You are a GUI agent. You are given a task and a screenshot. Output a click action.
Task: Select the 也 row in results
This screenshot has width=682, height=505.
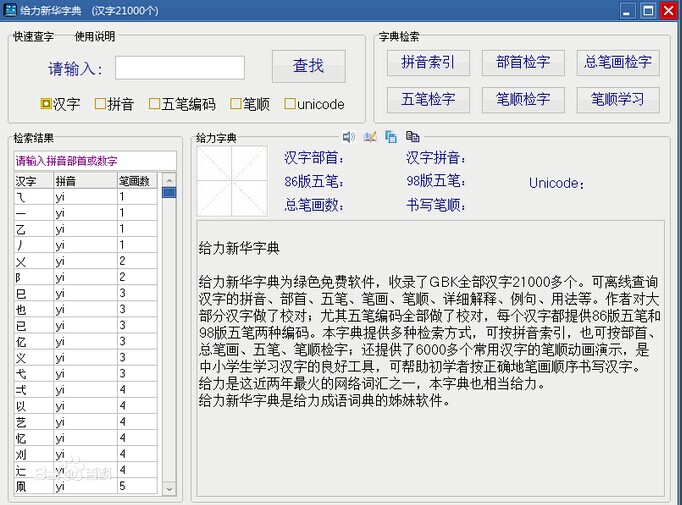(86, 309)
